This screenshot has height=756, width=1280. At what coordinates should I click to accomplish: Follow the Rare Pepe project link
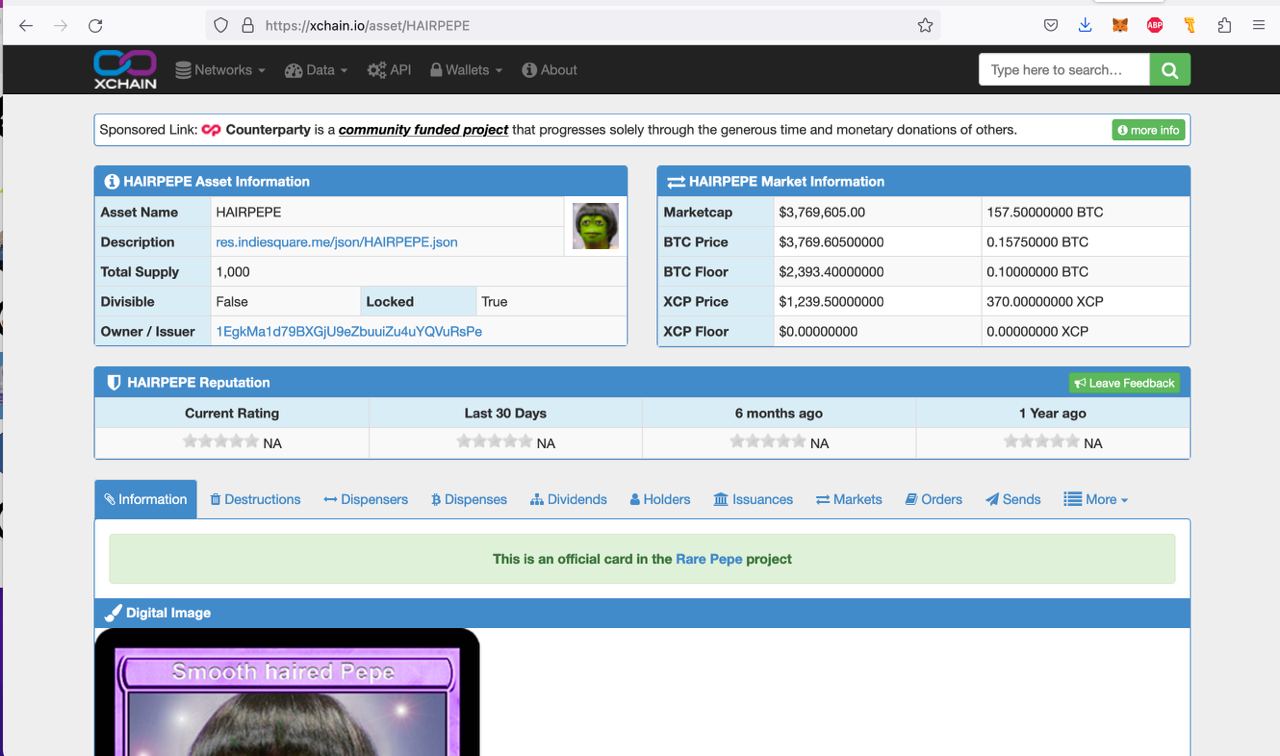click(709, 559)
